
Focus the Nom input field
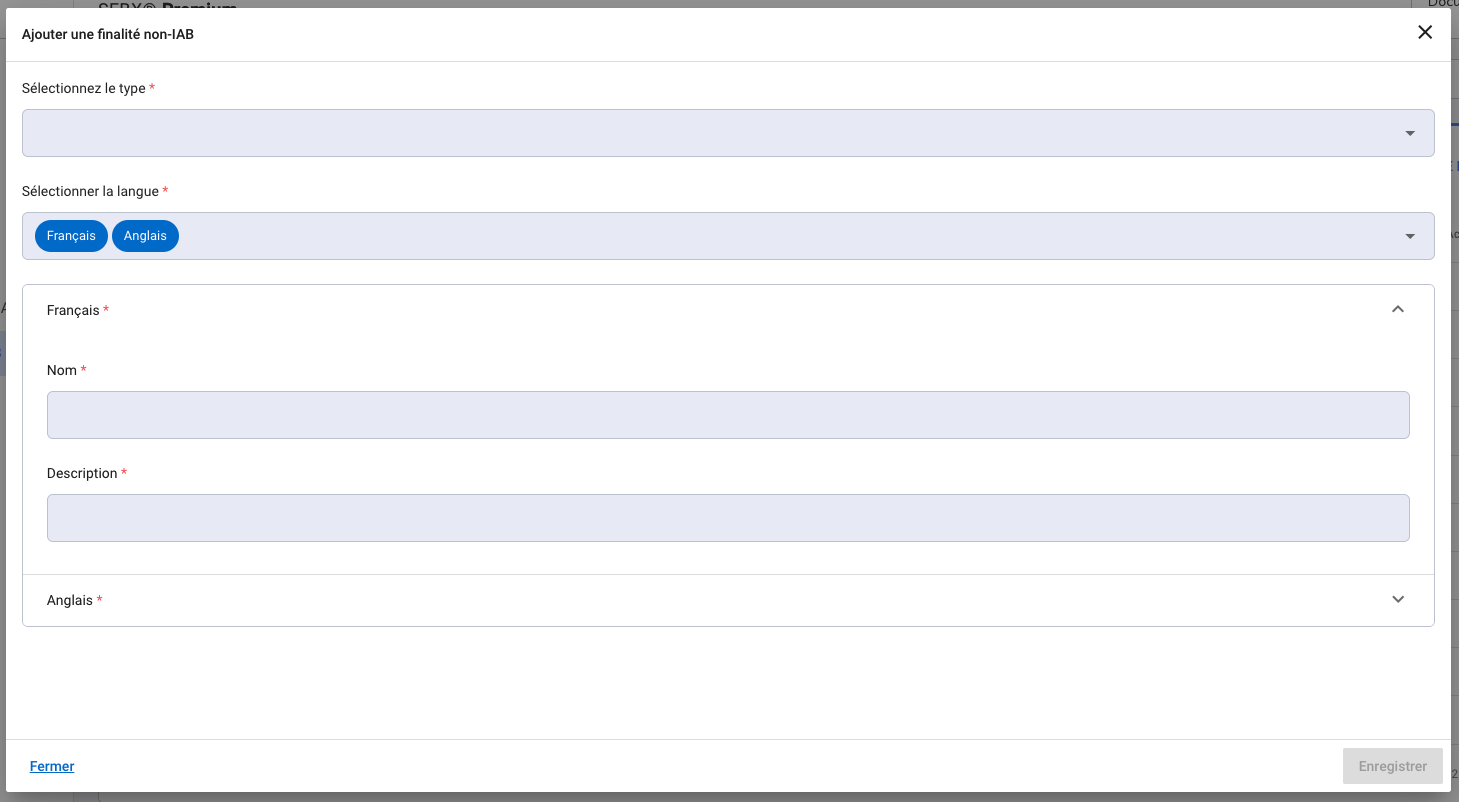point(728,414)
